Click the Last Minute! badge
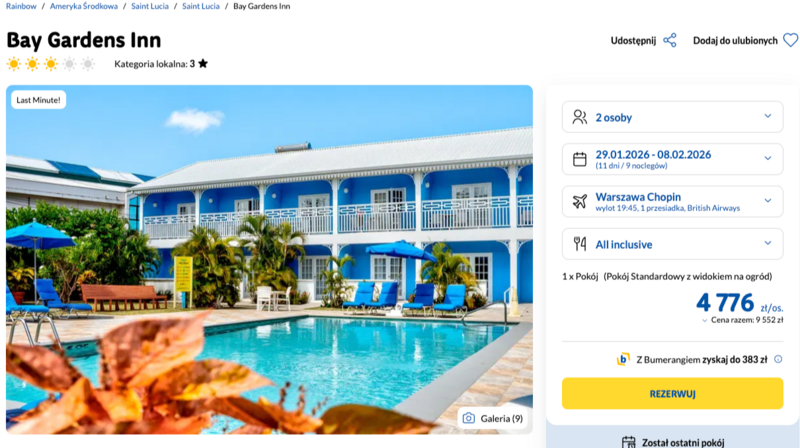800x448 pixels. click(39, 100)
